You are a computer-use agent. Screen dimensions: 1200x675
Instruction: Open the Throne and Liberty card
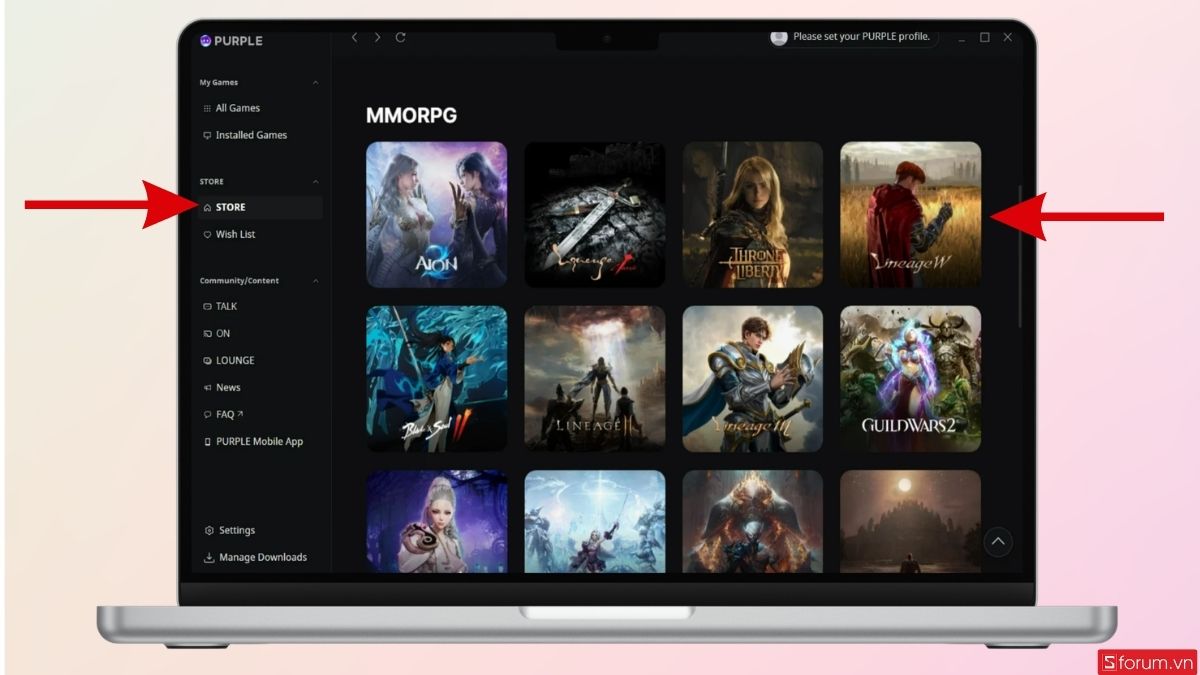pos(753,215)
